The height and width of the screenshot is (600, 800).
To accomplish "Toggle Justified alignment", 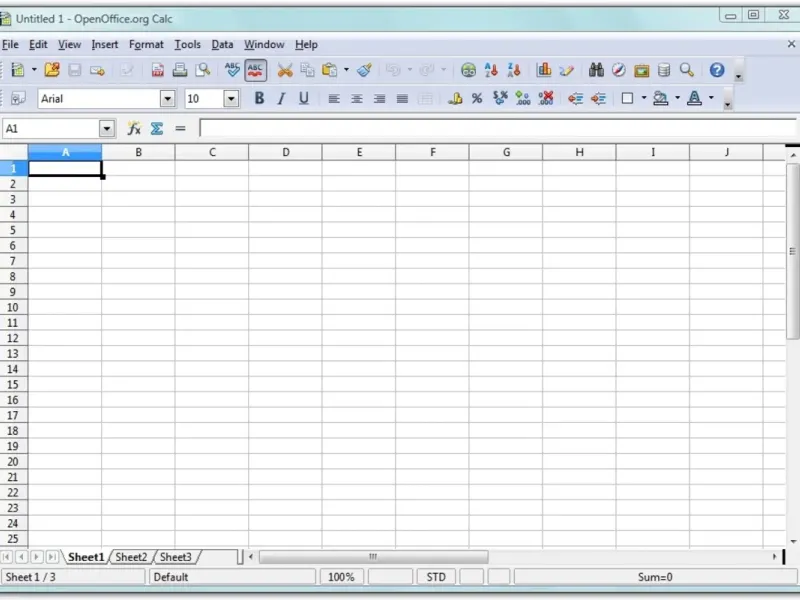I will (x=402, y=98).
